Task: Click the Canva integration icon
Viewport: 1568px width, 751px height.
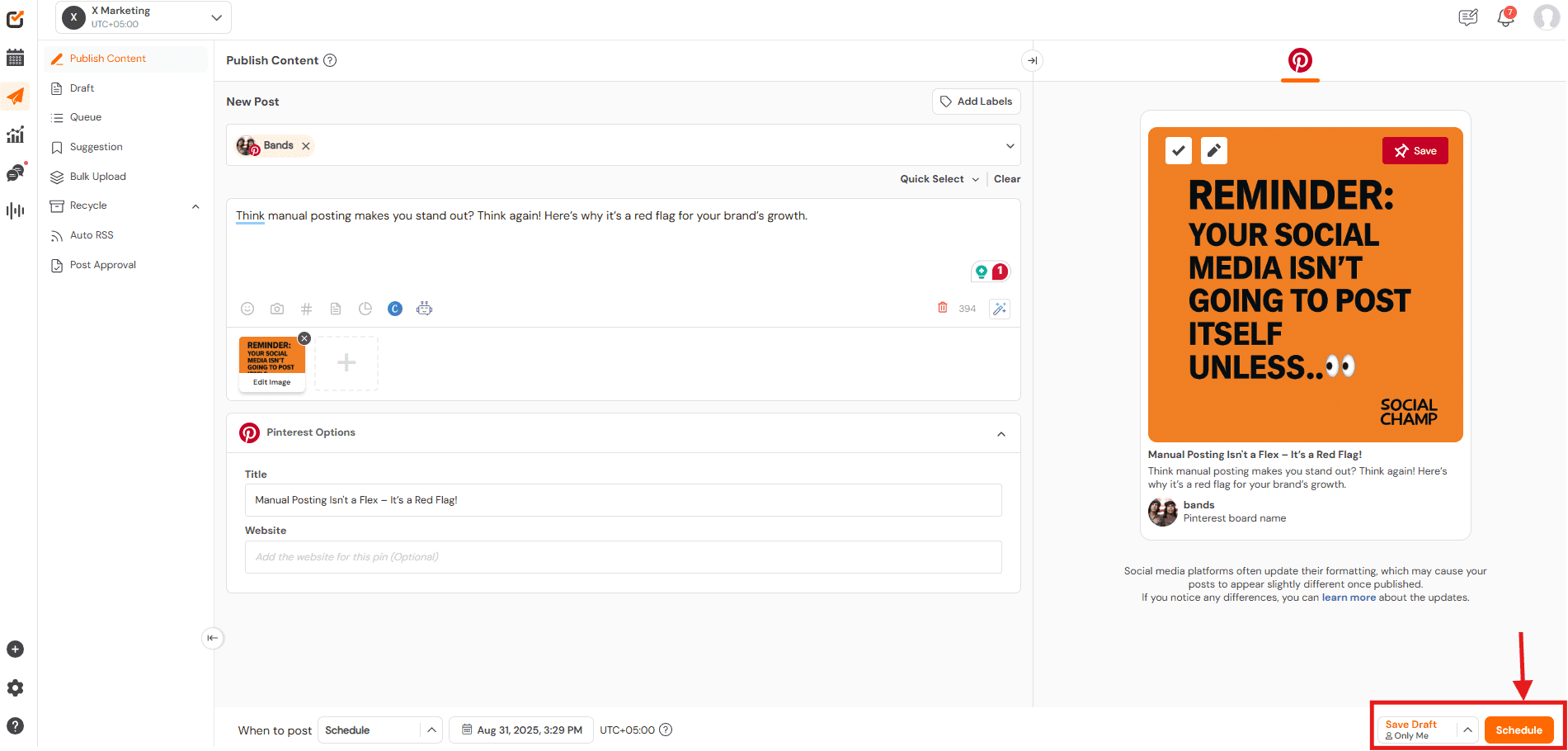Action: [x=395, y=308]
